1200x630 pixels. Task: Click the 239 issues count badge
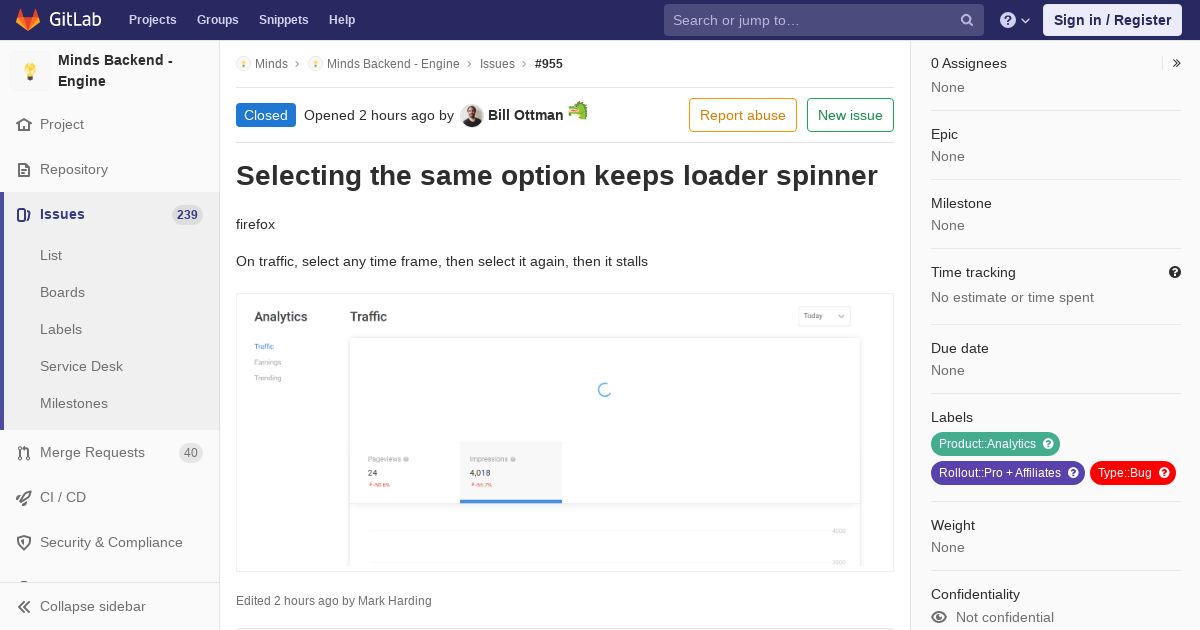187,214
